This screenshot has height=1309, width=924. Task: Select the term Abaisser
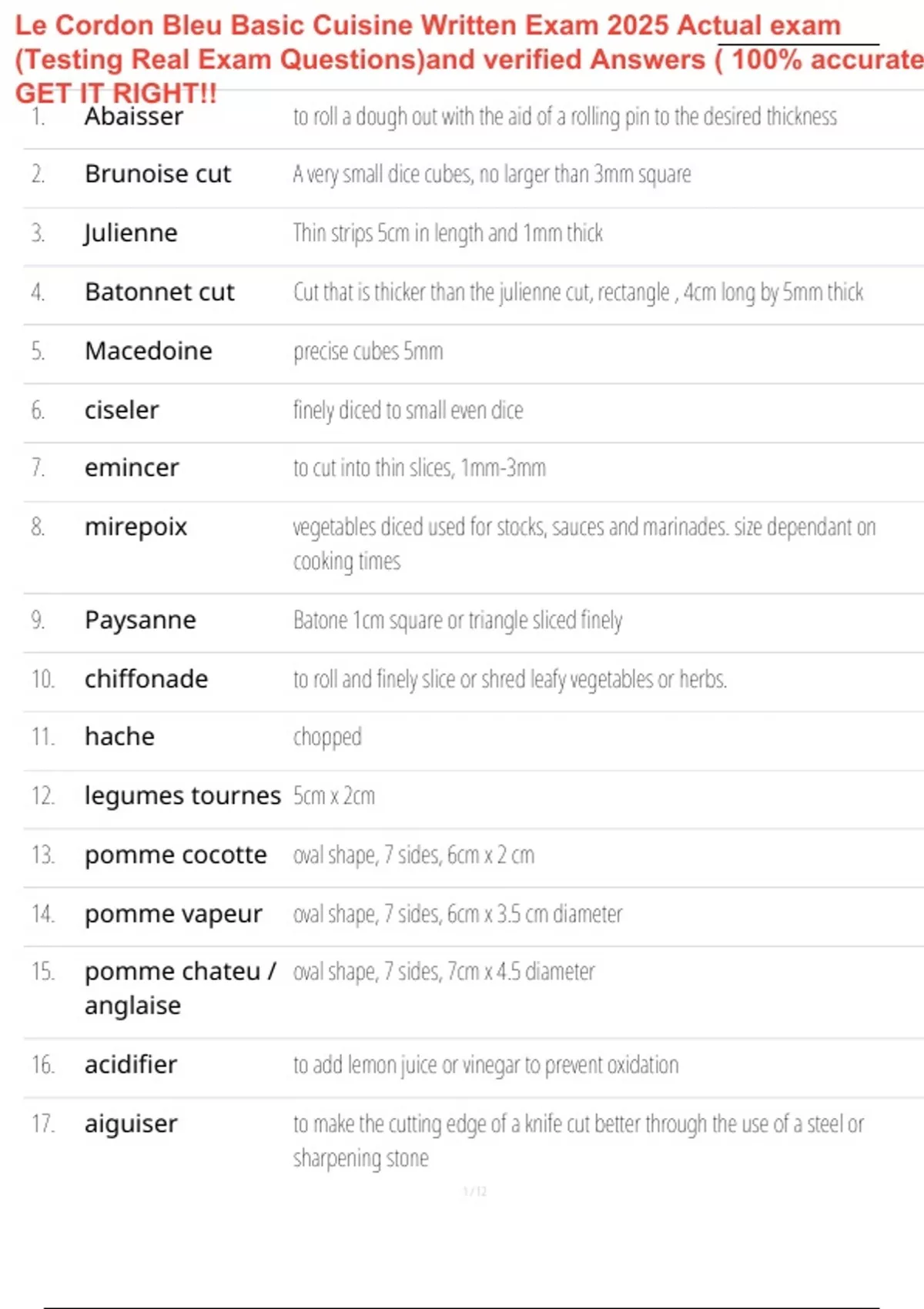134,116
